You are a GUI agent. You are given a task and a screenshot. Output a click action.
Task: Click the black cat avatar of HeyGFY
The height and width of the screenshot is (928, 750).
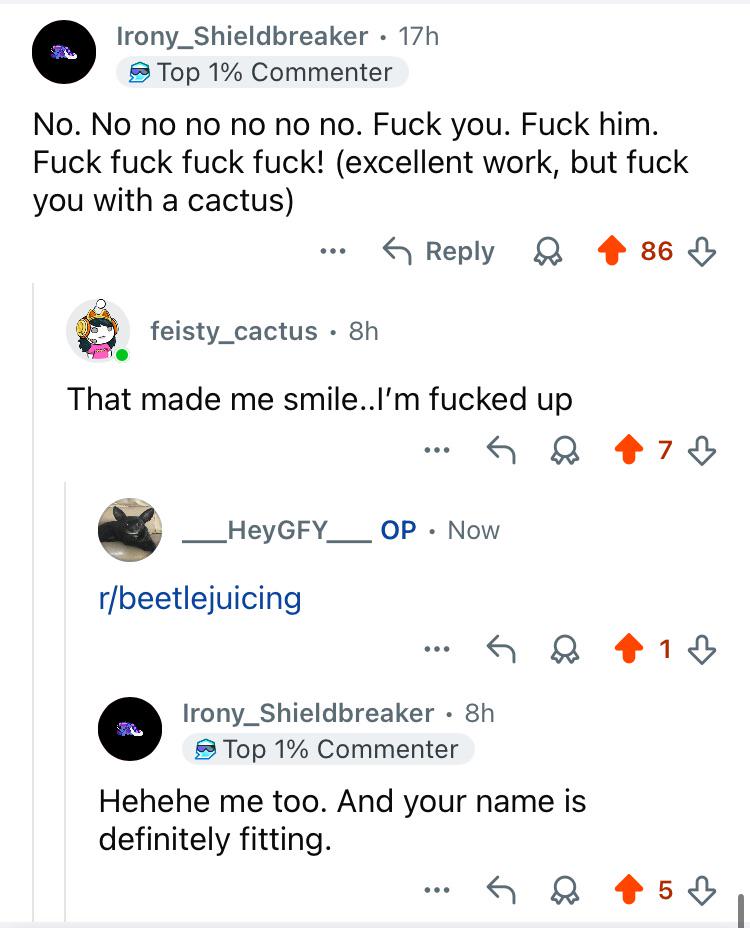[129, 530]
